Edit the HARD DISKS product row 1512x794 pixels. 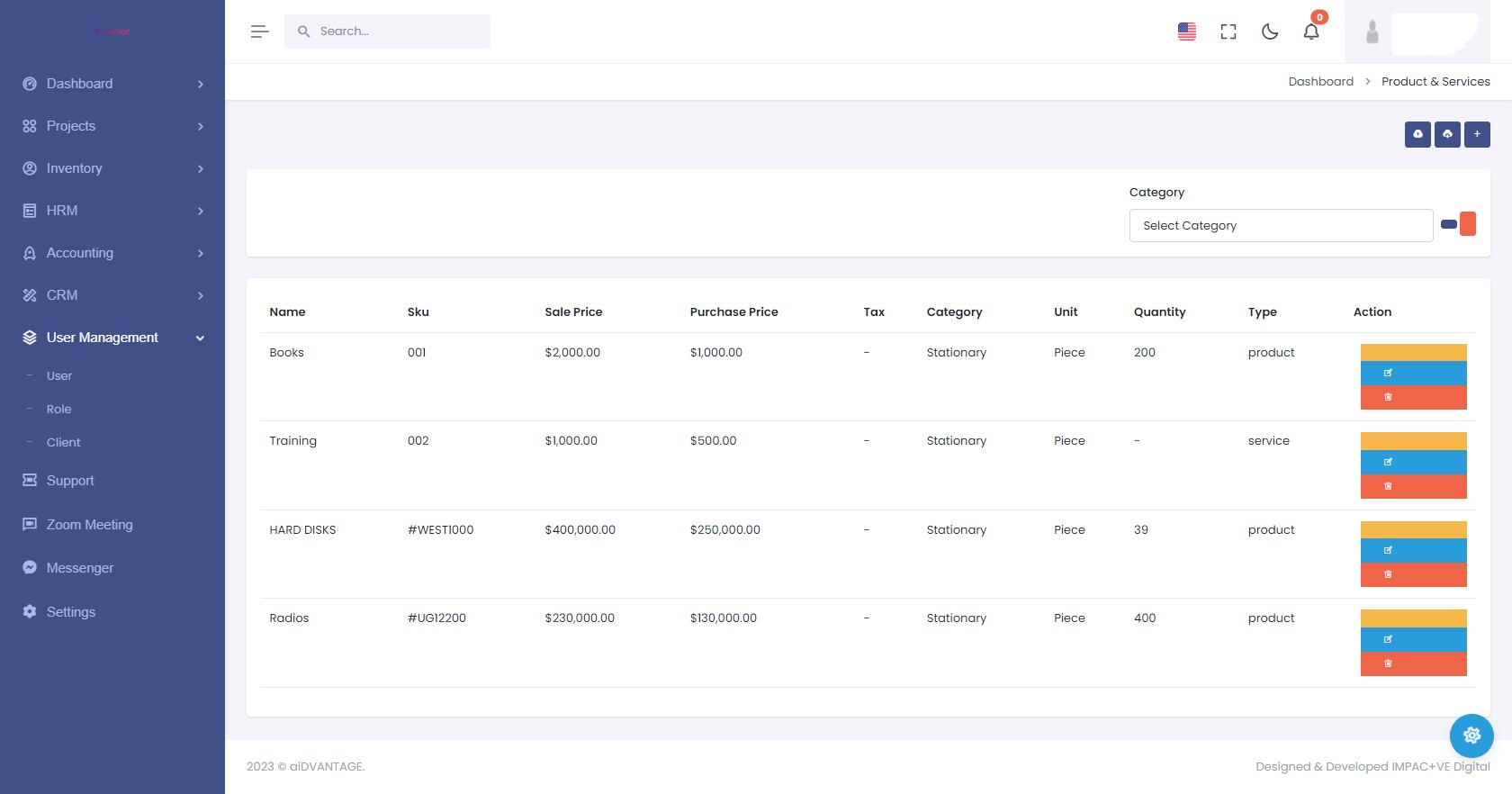tap(1413, 550)
